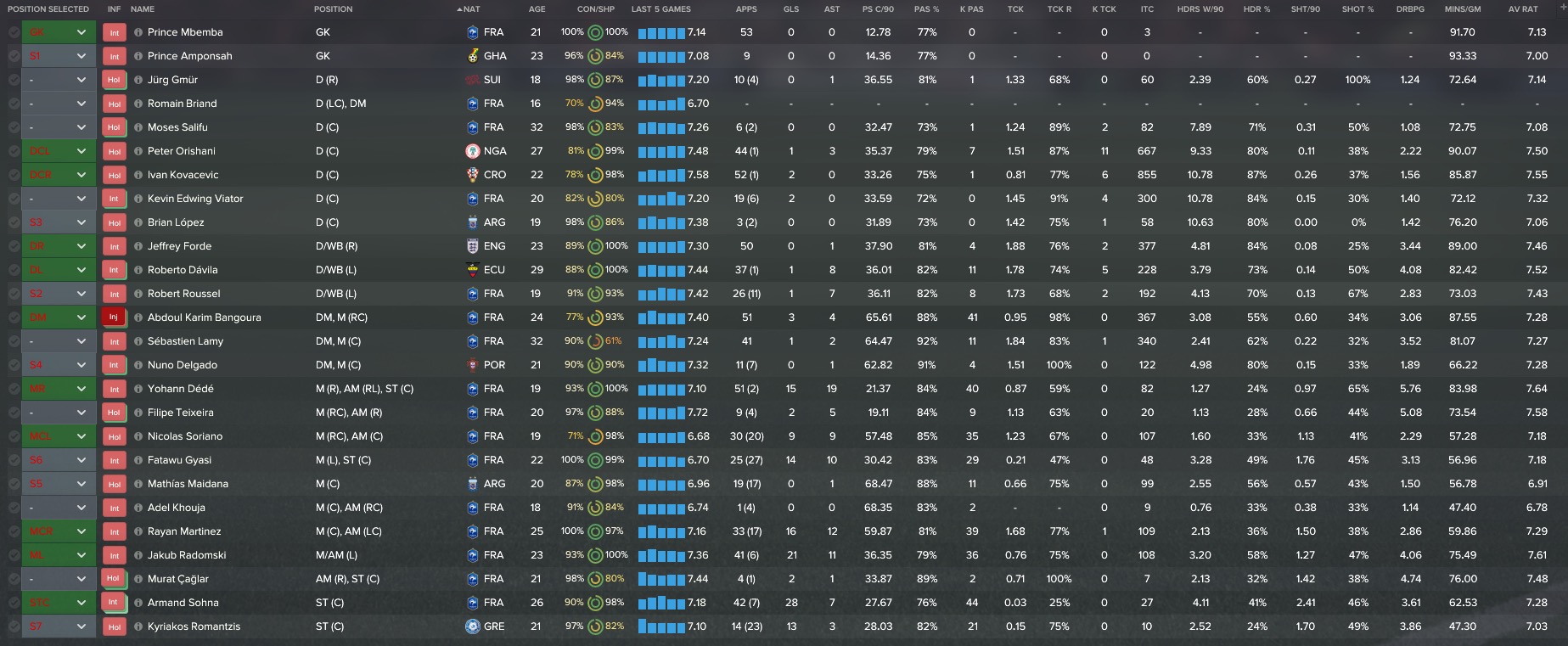The image size is (1568, 646).
Task: Open the empty position dropdown for Moses Salifu
Action: 81,127
